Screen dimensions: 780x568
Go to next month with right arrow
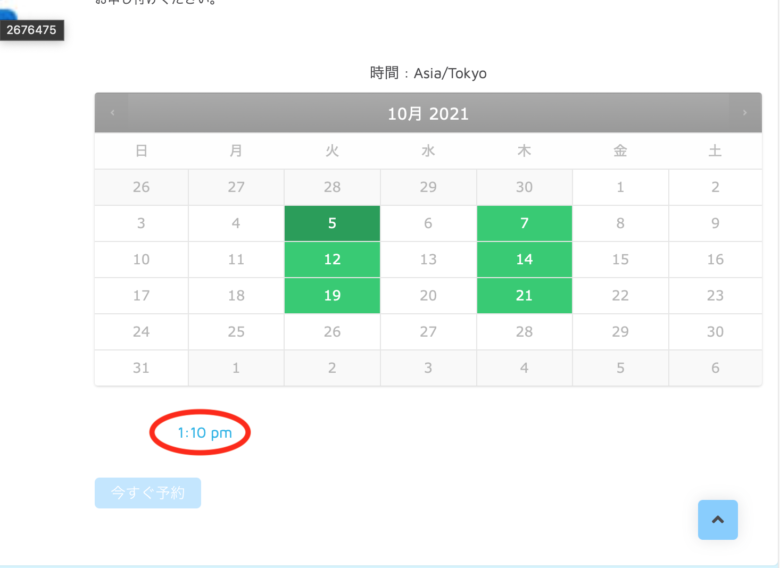744,113
